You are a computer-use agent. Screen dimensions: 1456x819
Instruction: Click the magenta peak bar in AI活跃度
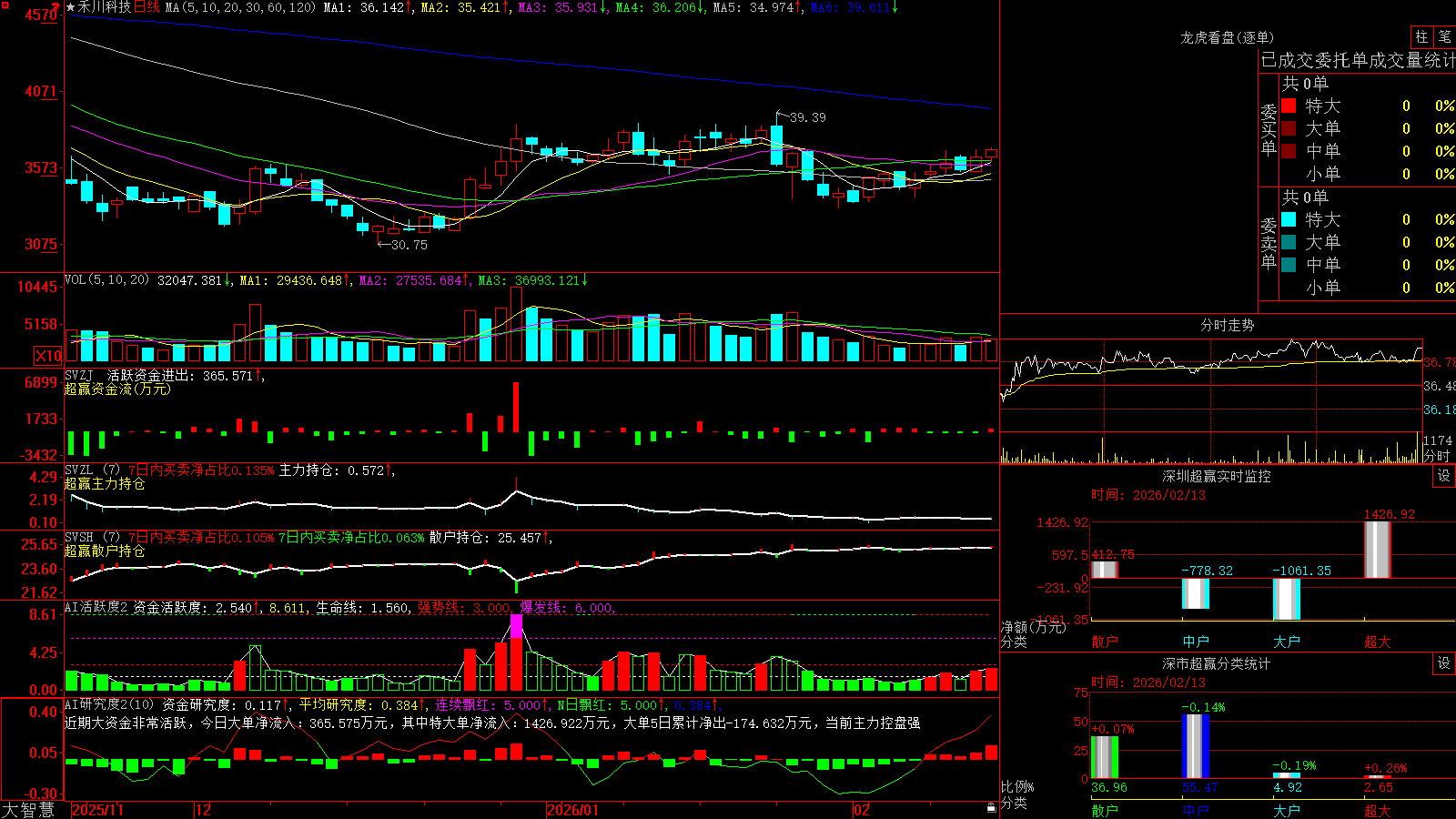pos(516,626)
